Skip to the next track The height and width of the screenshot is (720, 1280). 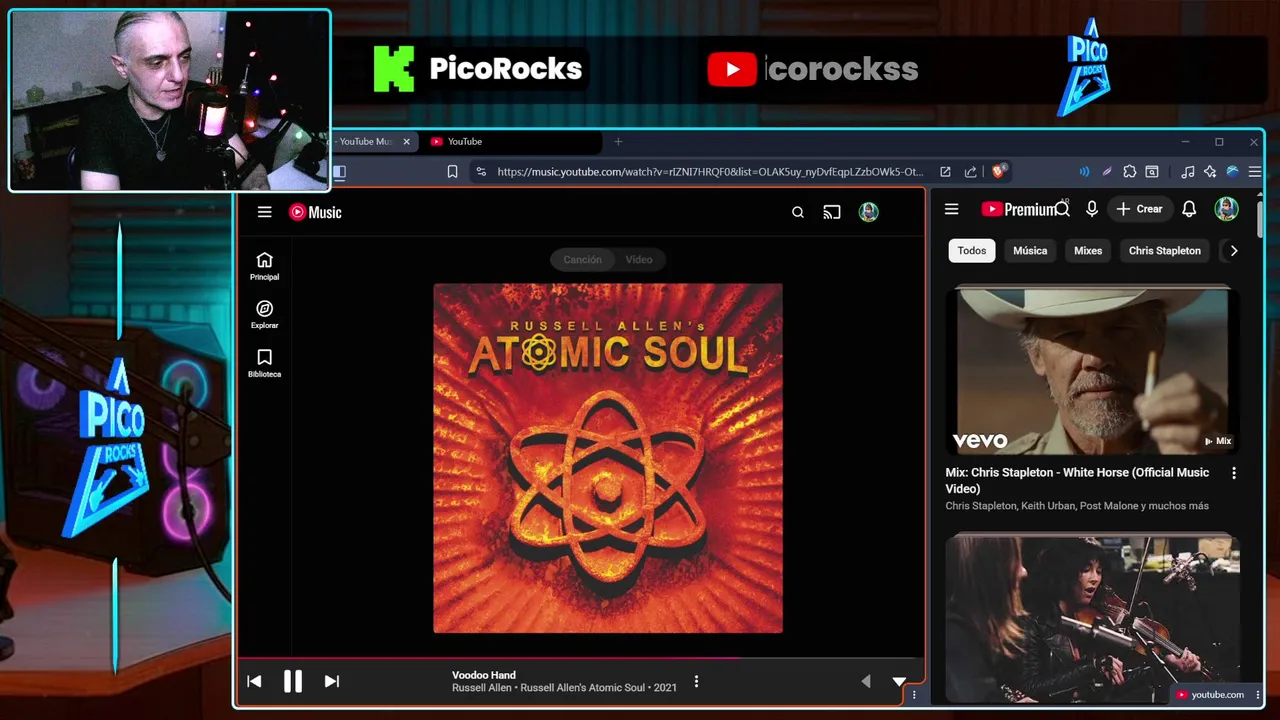pos(332,681)
